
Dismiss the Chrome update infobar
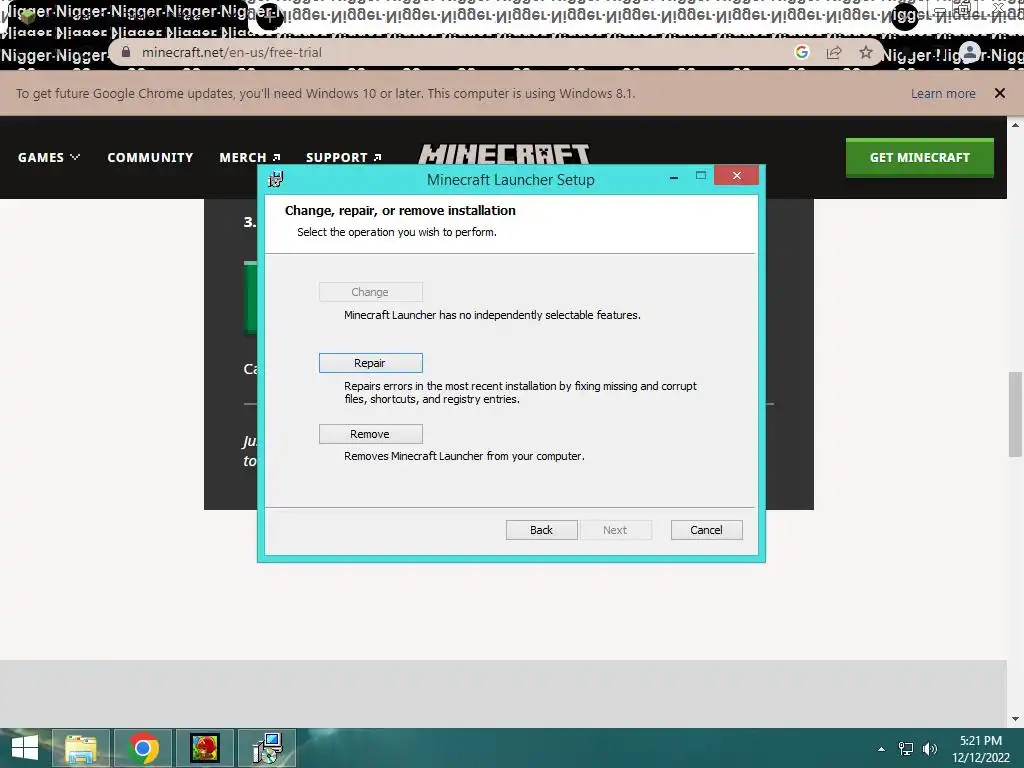(1000, 93)
